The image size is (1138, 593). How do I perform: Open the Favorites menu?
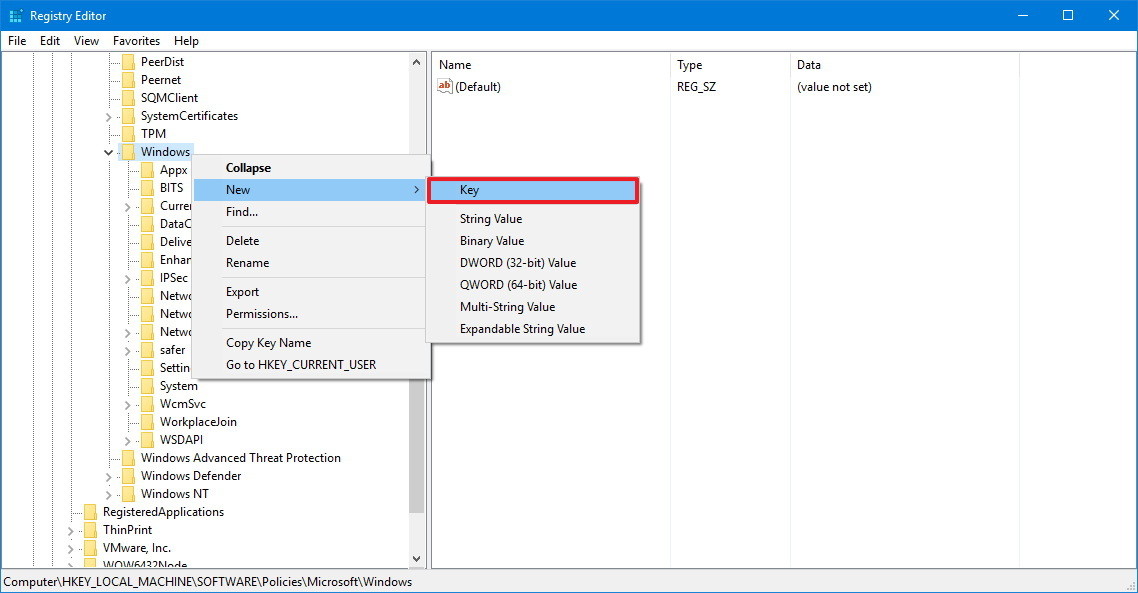[x=136, y=41]
